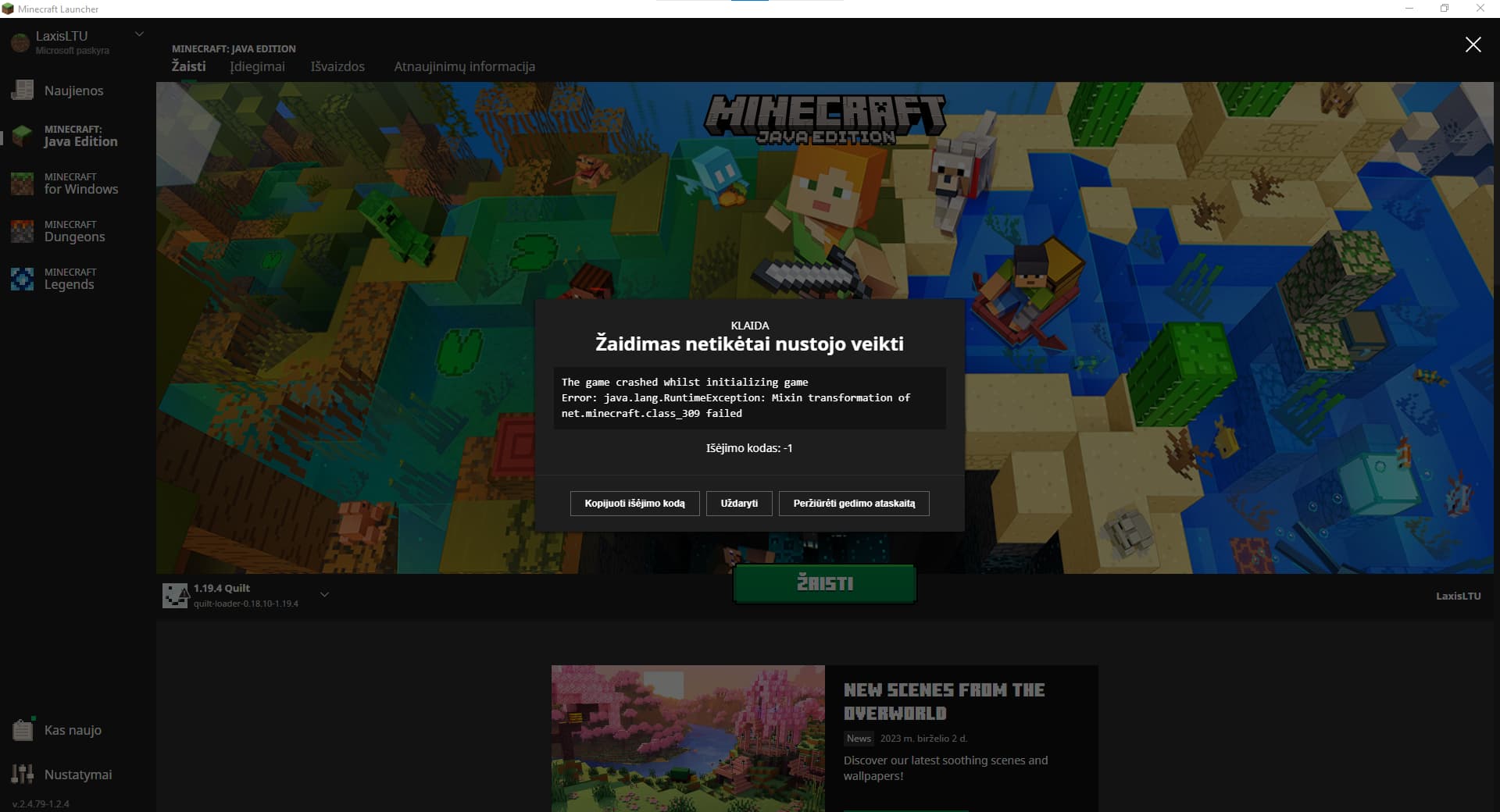Switch to the Žaisti tab
1500x812 pixels.
pos(189,66)
